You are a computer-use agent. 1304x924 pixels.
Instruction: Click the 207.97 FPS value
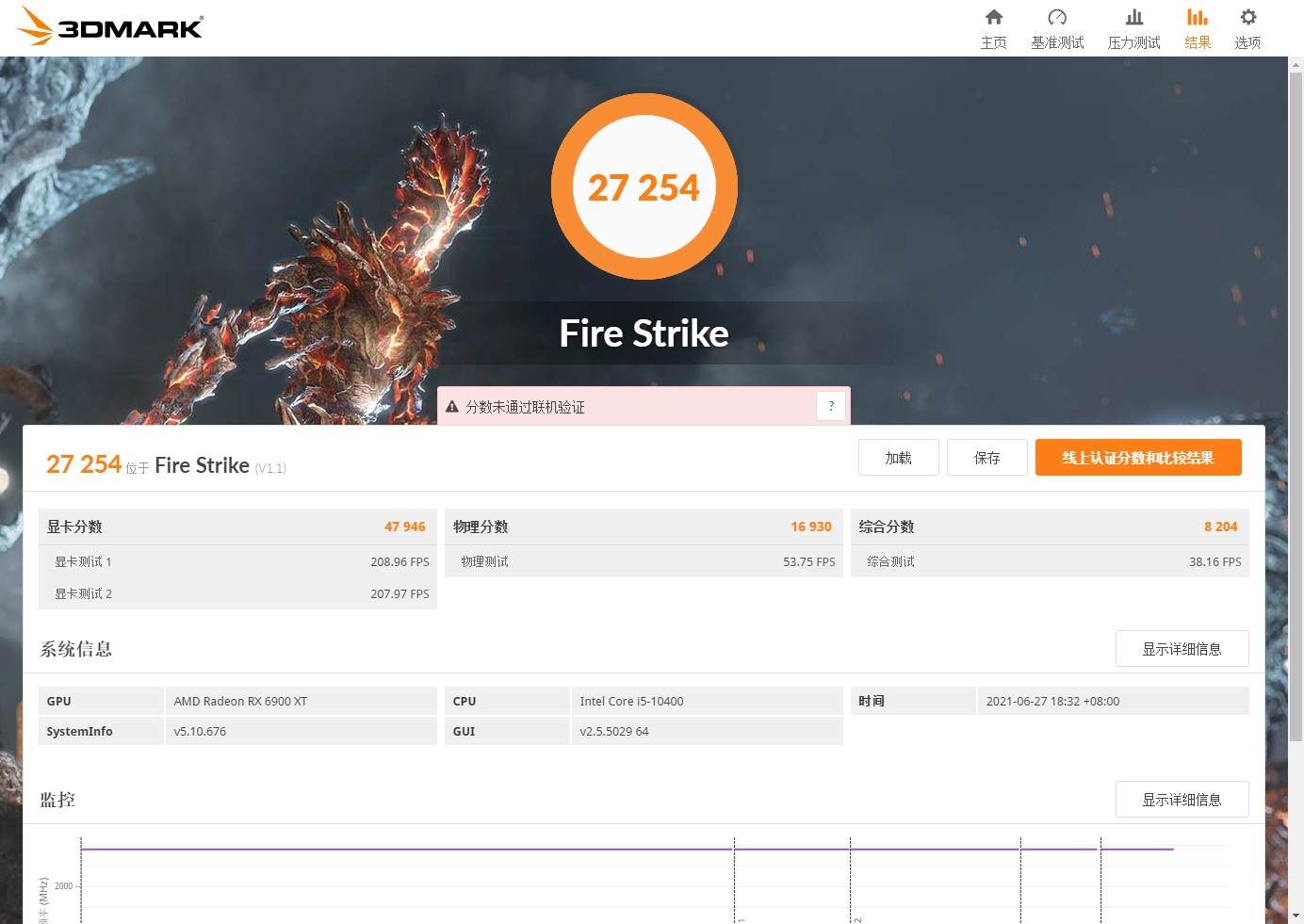coord(399,593)
